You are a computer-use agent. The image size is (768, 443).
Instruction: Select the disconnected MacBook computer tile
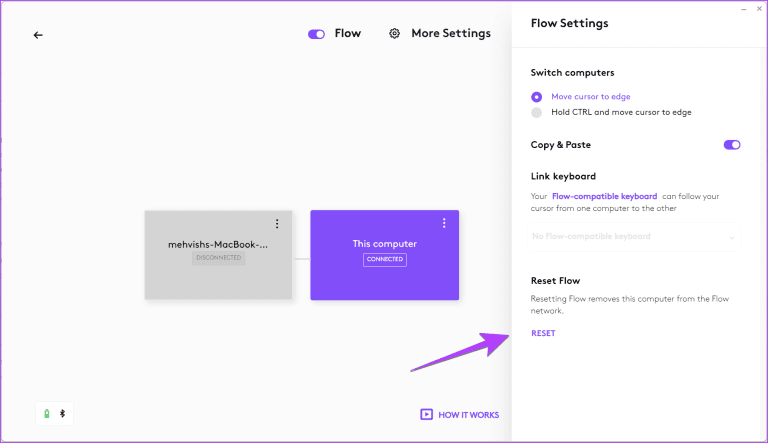point(218,255)
